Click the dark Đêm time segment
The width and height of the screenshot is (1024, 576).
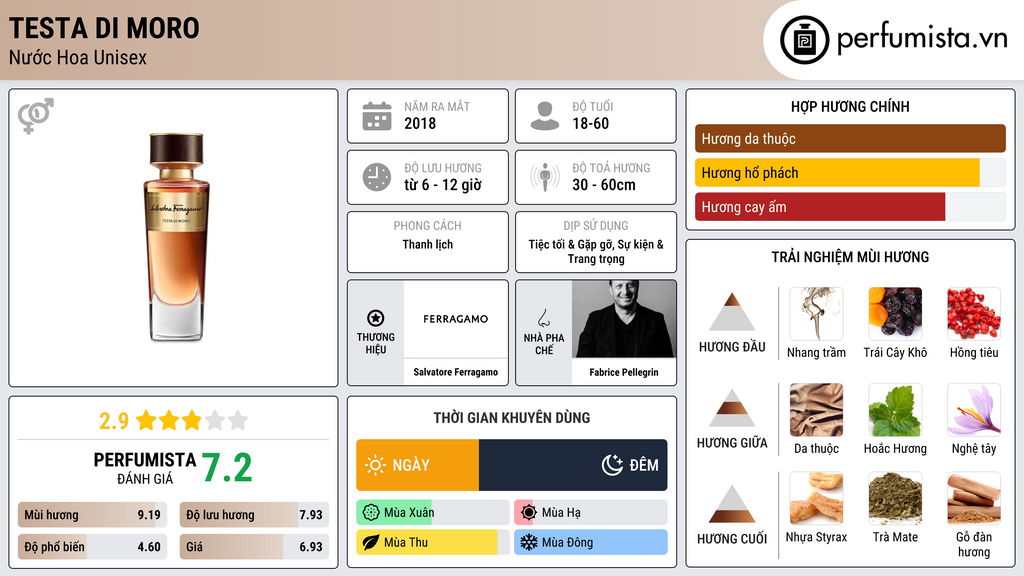pyautogui.click(x=573, y=465)
